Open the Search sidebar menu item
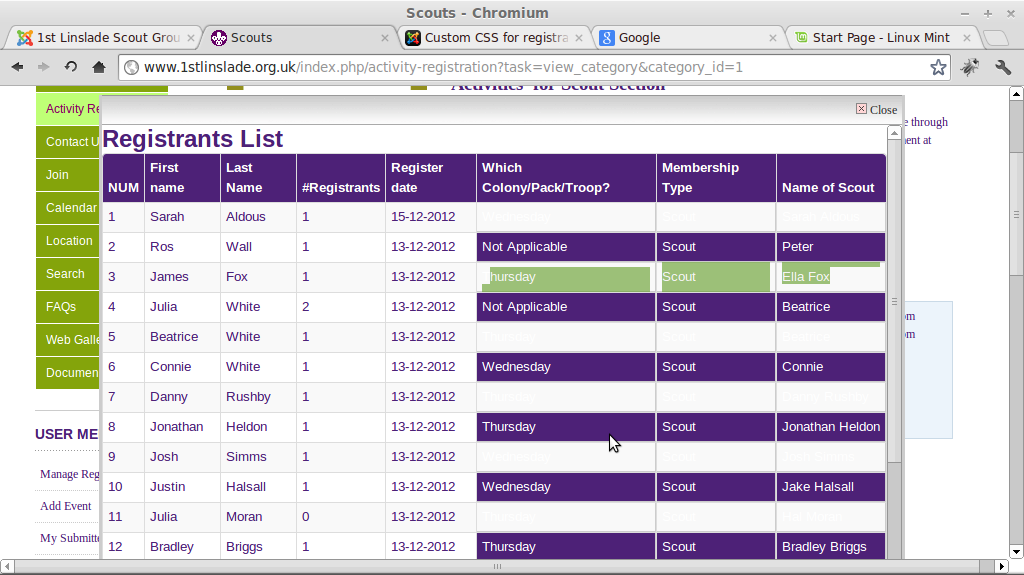This screenshot has width=1024, height=575. pos(68,274)
